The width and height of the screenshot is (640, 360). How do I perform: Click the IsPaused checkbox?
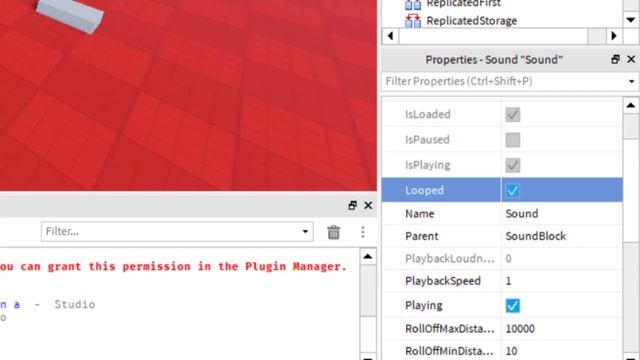coord(513,140)
